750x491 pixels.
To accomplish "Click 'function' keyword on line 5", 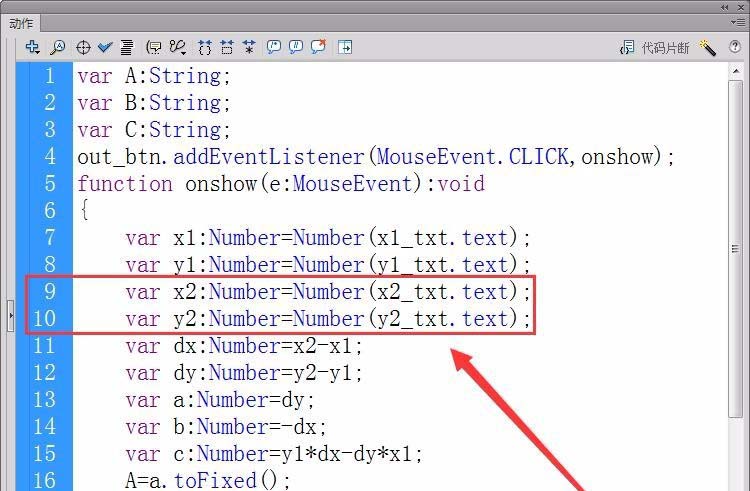I will click(x=125, y=184).
